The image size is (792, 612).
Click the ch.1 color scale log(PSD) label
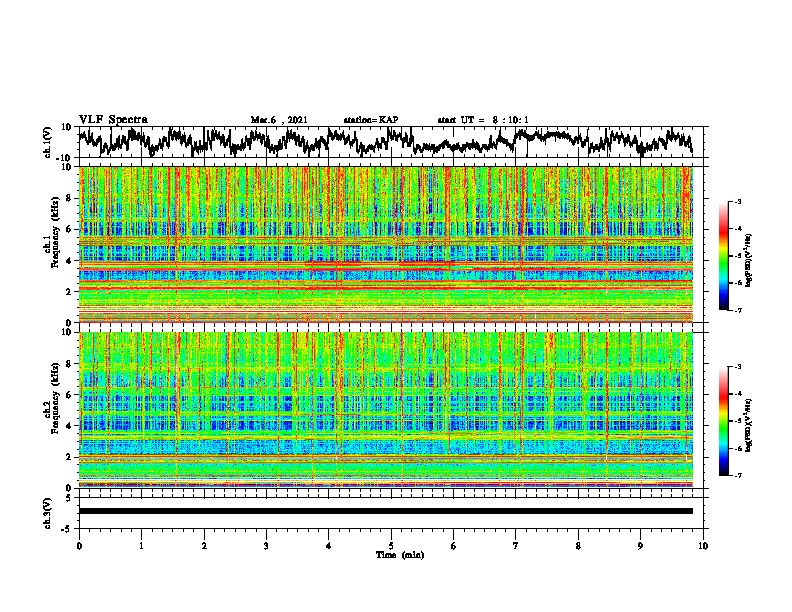click(x=749, y=260)
